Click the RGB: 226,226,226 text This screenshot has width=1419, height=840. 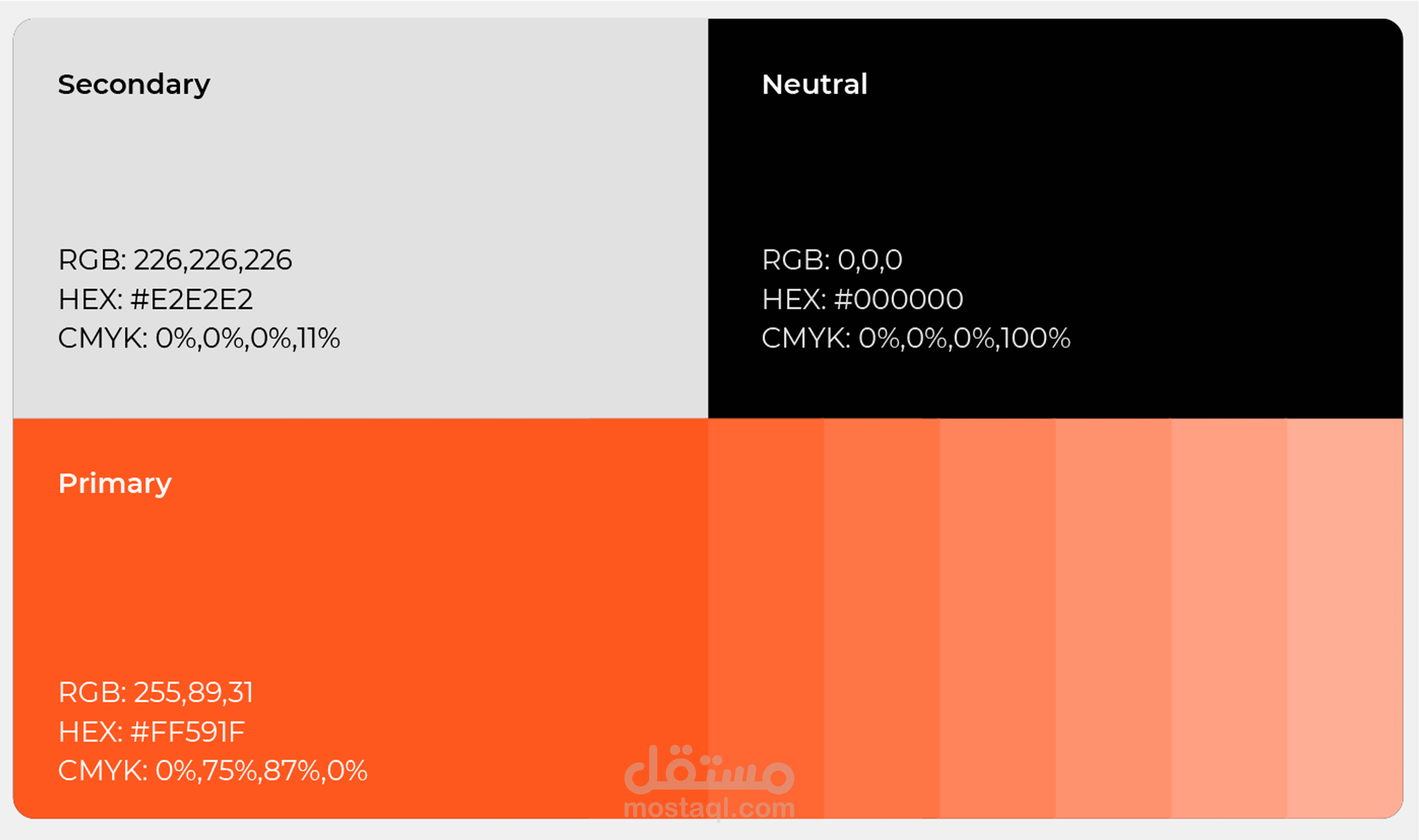pos(175,261)
